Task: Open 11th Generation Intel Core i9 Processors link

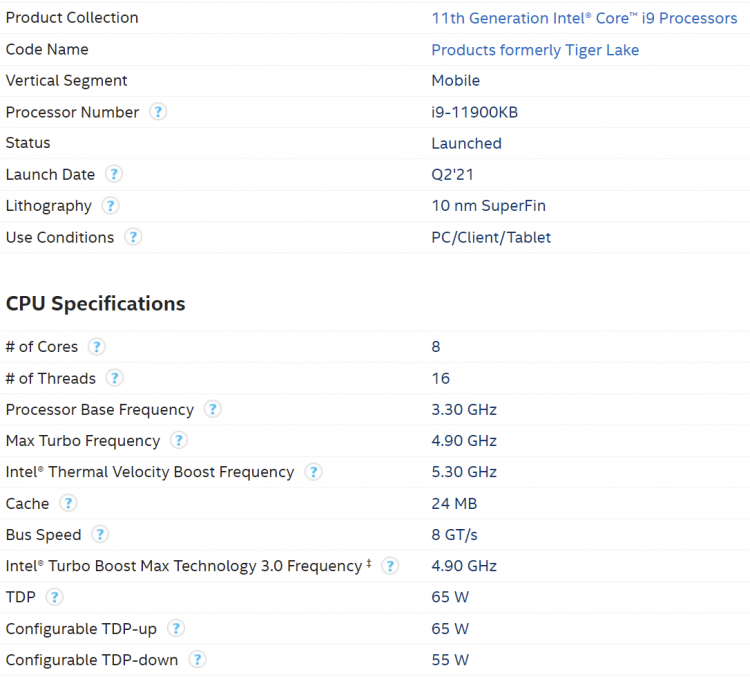Action: (x=584, y=18)
